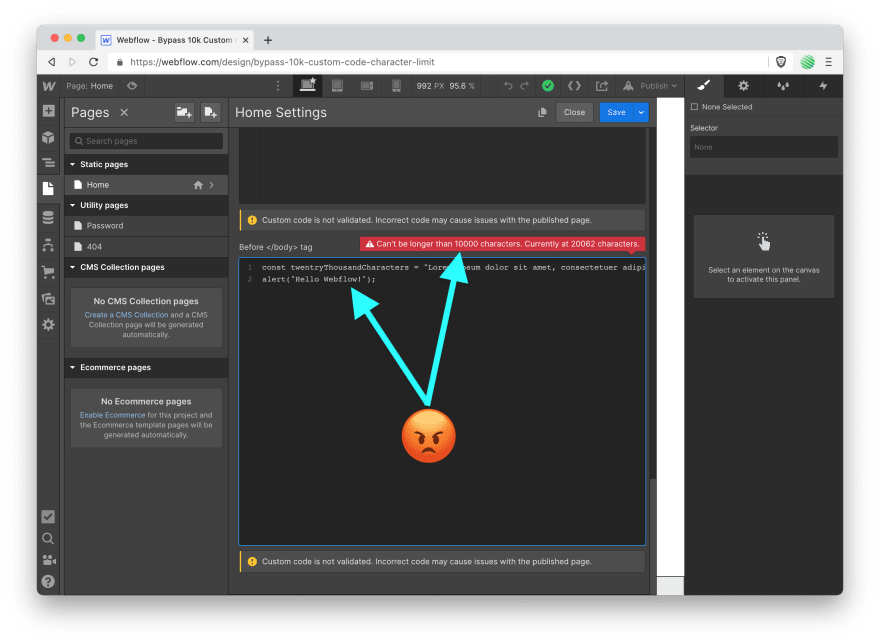Viewport: 880px width, 644px height.
Task: Open Save button dropdown arrow
Action: click(x=641, y=112)
